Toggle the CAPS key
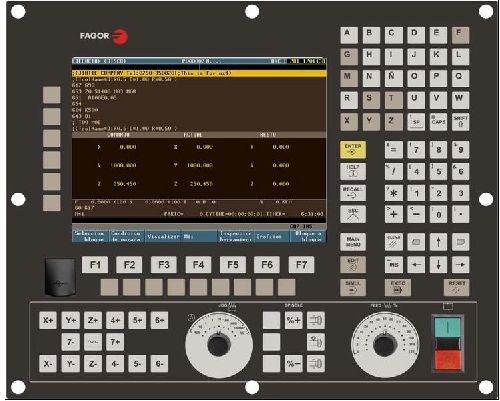The image size is (500, 401). click(x=438, y=122)
